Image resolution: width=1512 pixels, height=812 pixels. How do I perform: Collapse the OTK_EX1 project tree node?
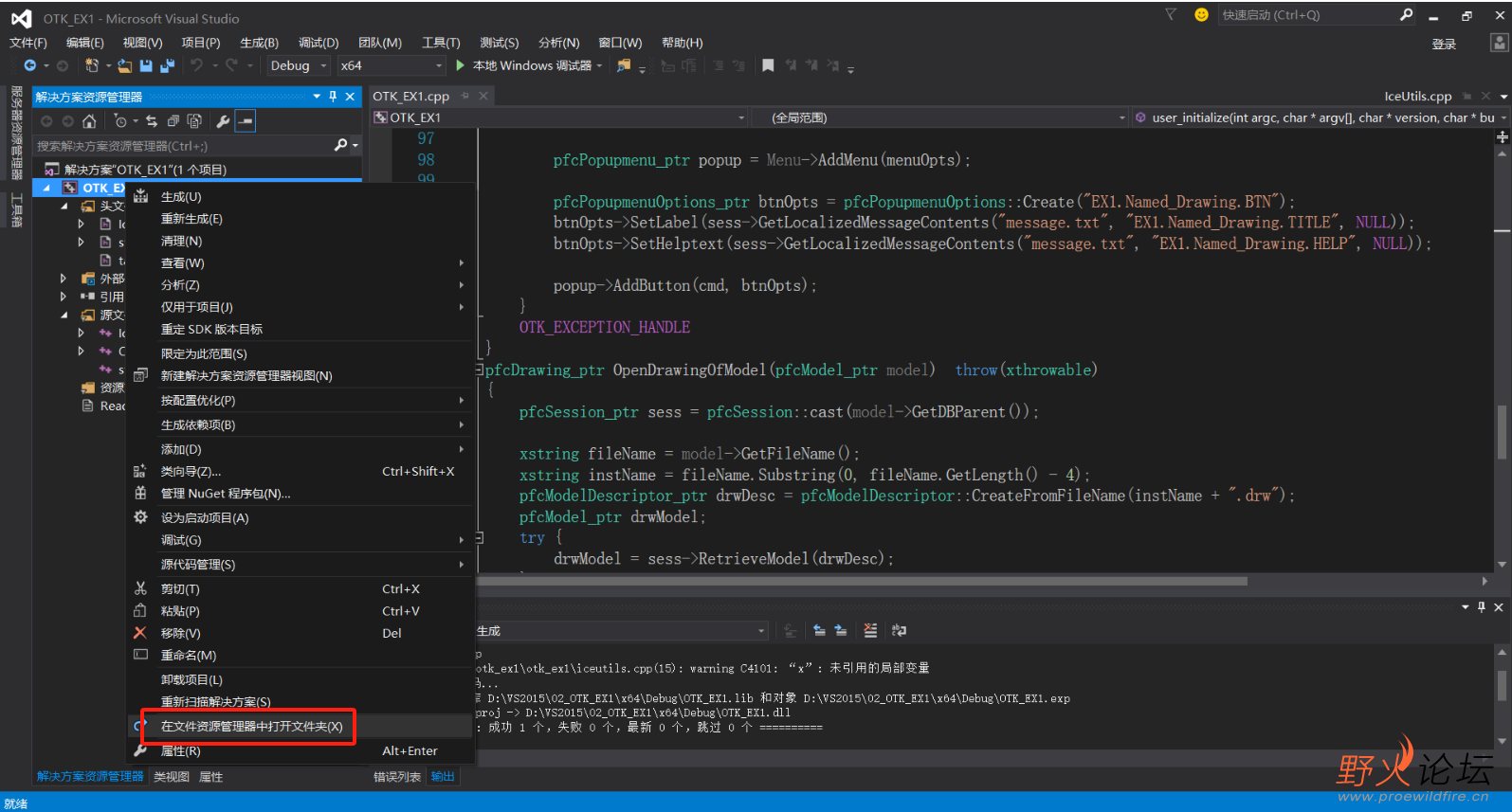tap(46, 188)
